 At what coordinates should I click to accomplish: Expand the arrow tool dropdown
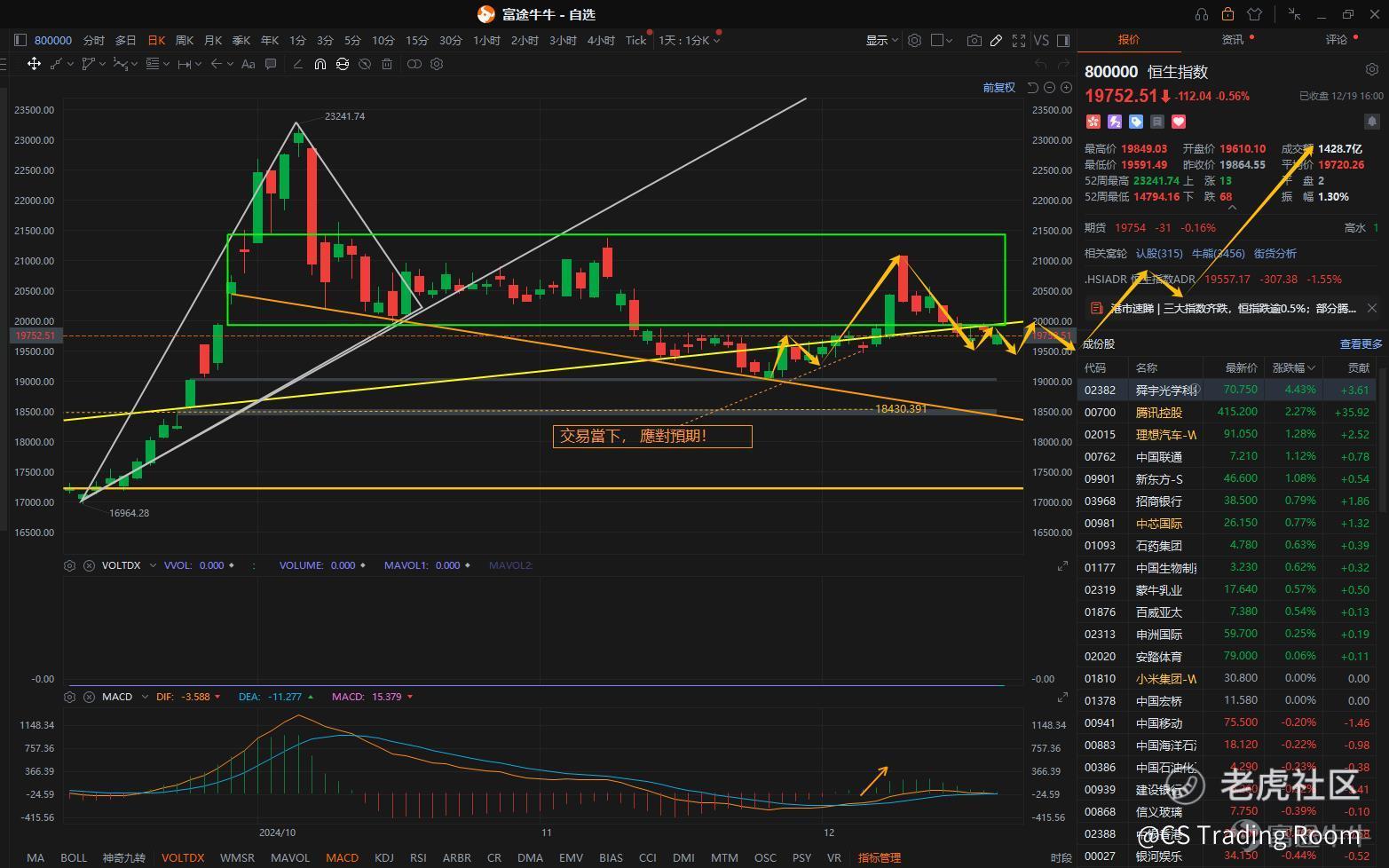click(230, 64)
